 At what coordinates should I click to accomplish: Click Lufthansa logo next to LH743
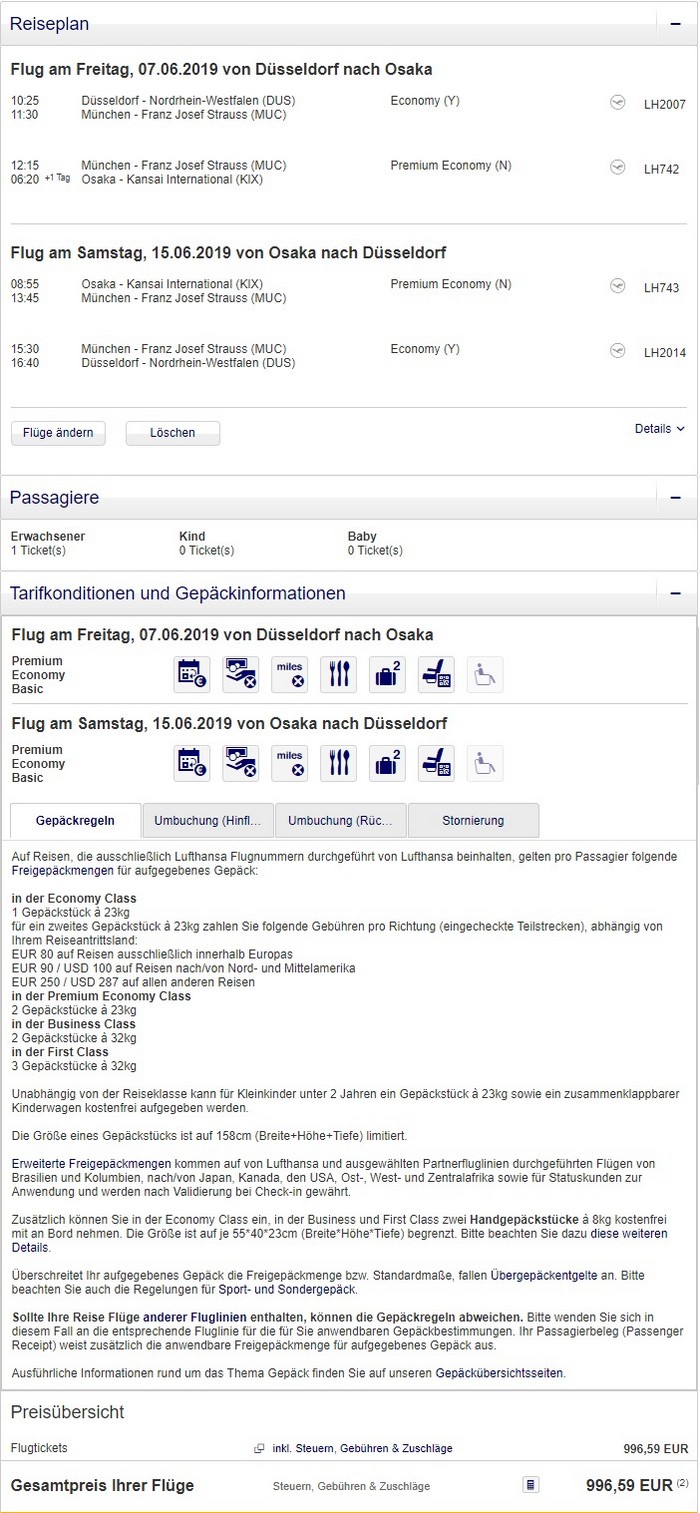(618, 287)
